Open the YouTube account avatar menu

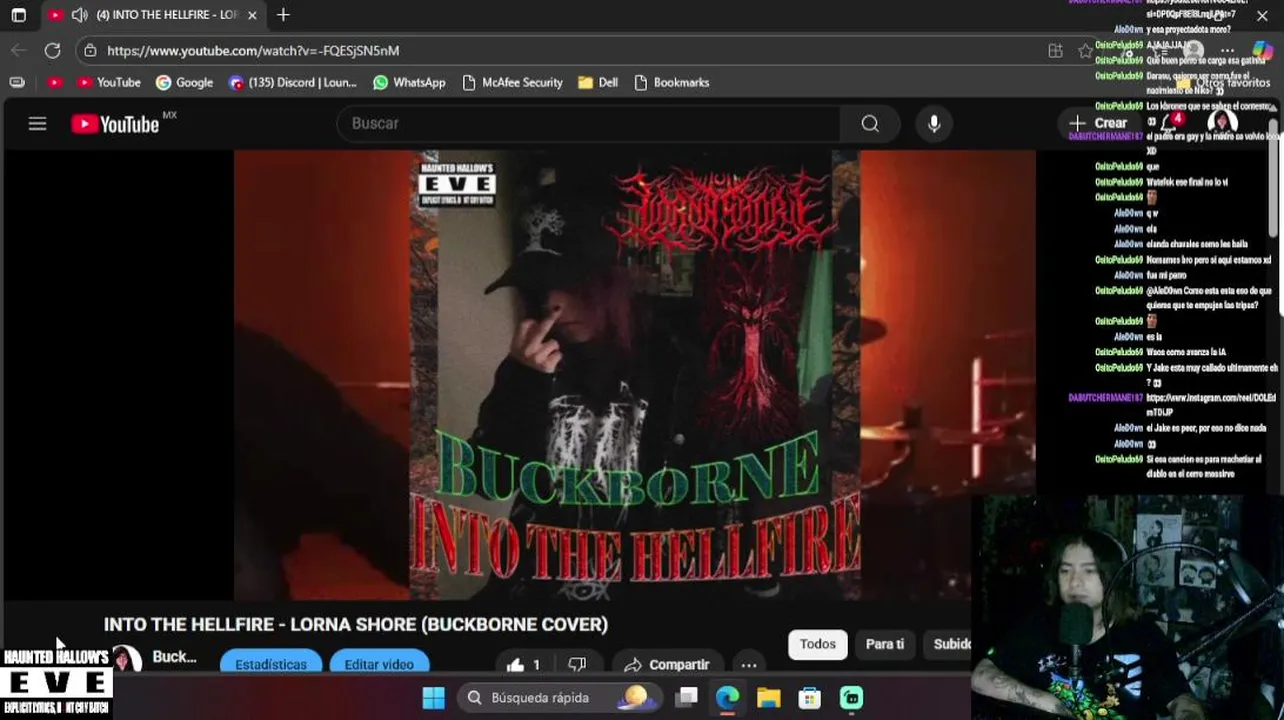[1222, 124]
